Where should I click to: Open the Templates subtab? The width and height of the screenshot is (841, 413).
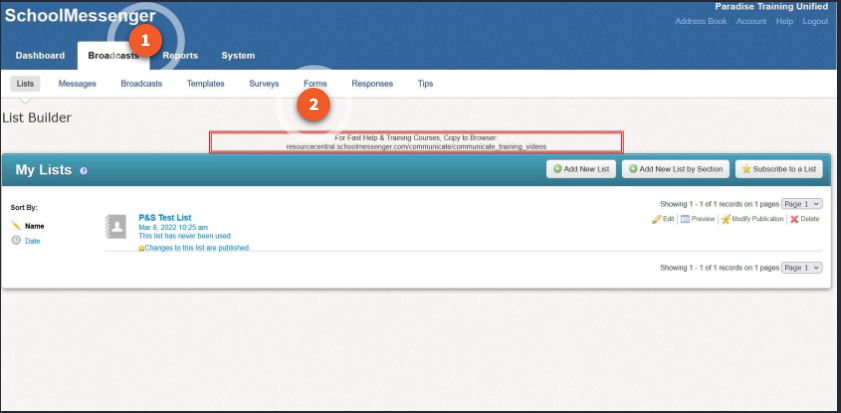[x=205, y=84]
